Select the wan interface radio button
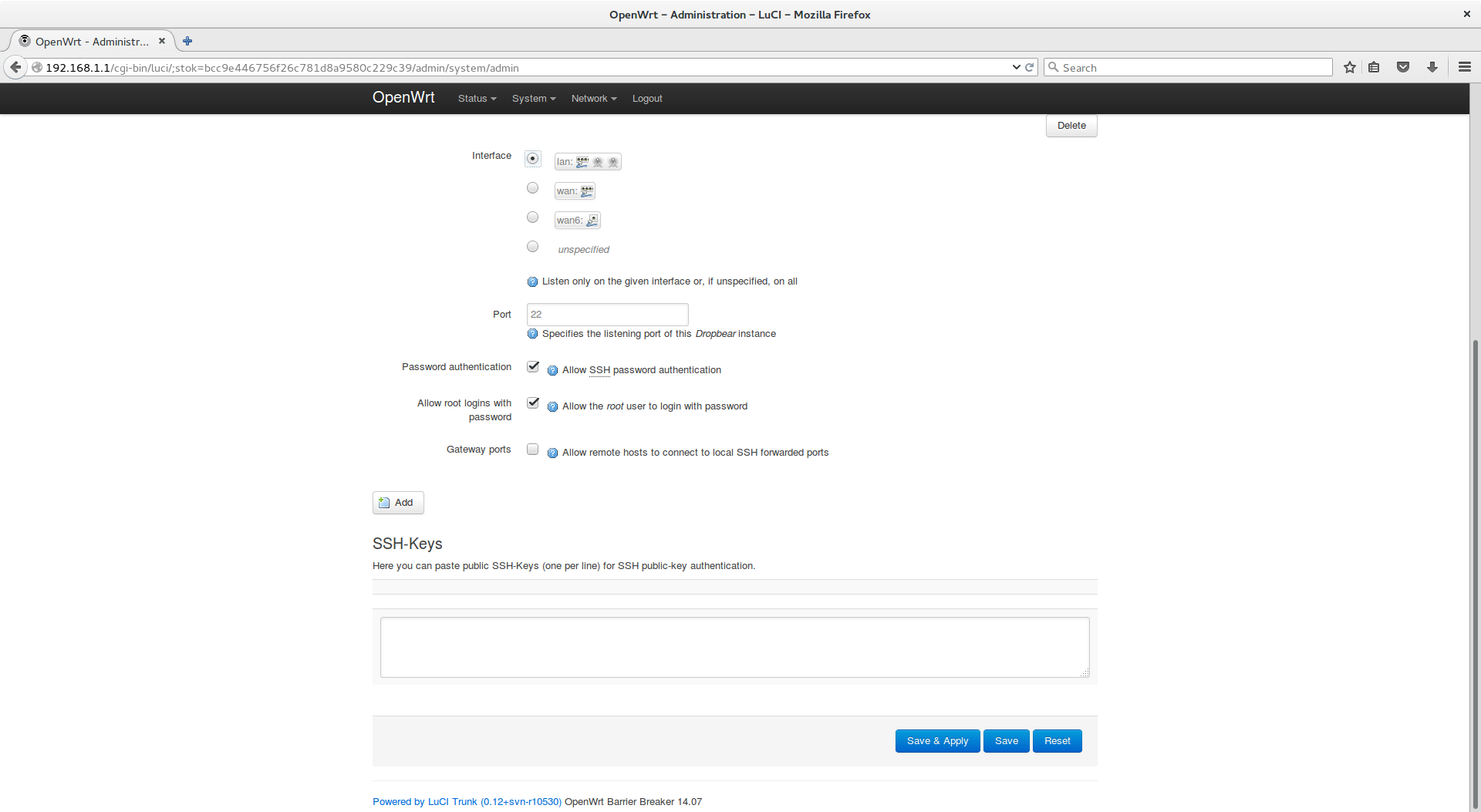1481x812 pixels. [x=532, y=188]
